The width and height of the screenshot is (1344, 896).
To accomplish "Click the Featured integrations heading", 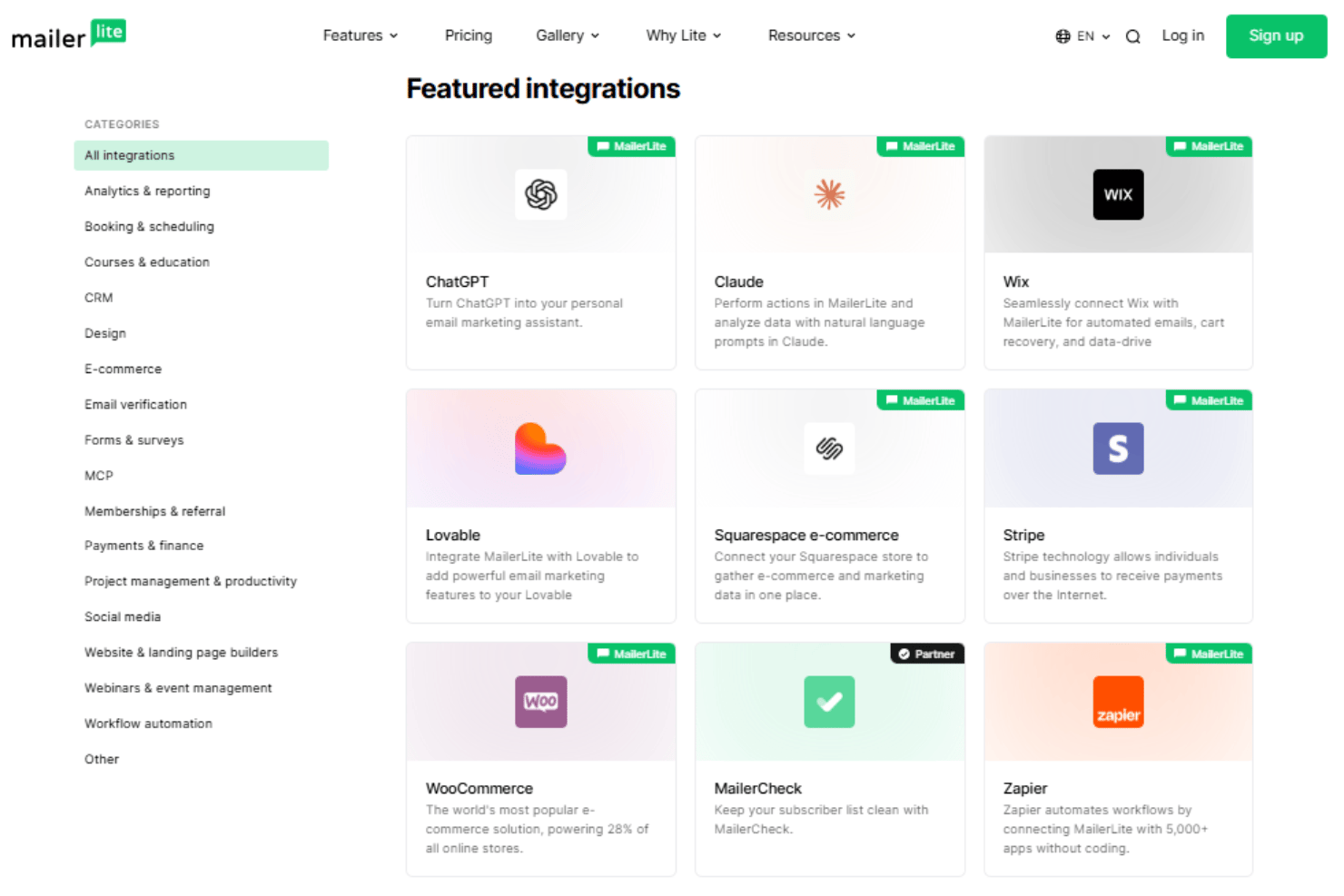I will (x=543, y=89).
